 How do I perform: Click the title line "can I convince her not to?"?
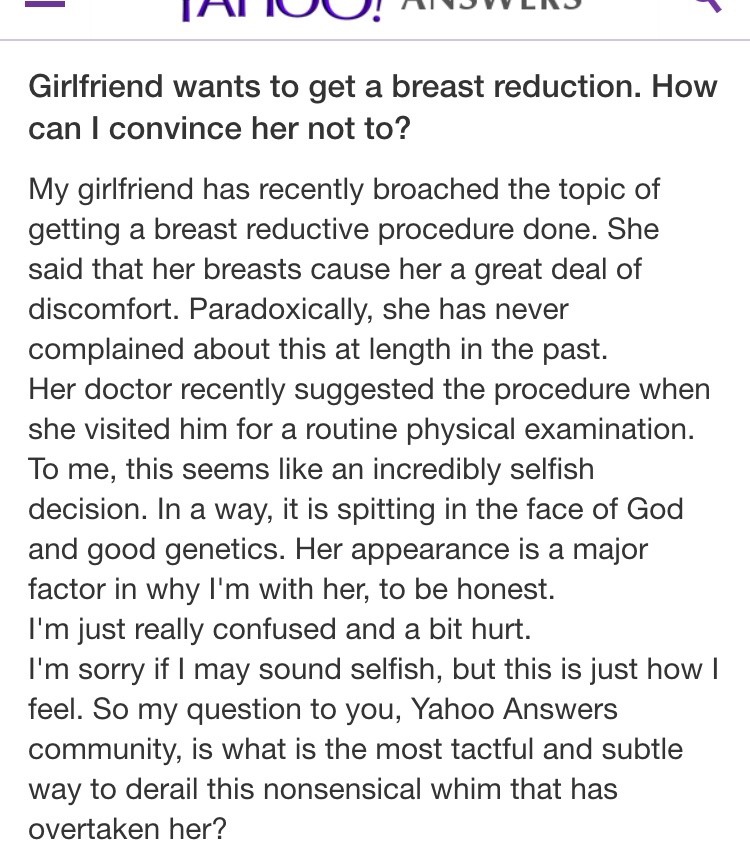tap(219, 129)
